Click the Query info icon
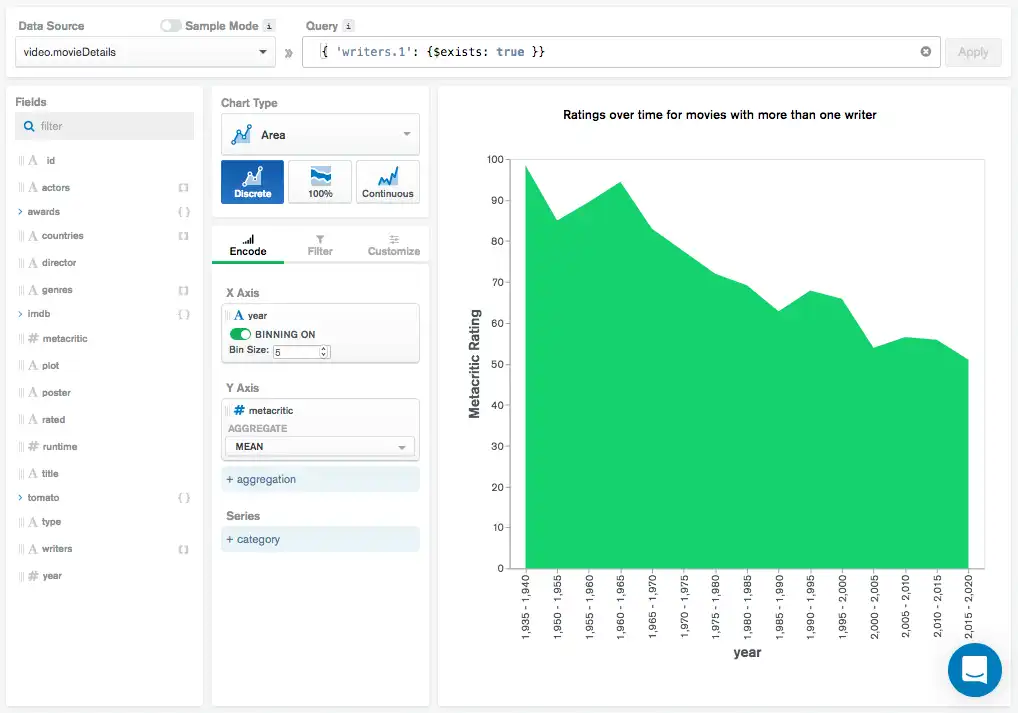 point(348,26)
